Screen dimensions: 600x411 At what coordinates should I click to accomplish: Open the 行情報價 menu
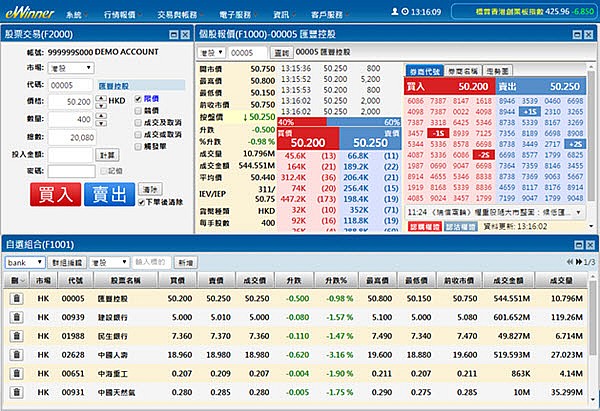(121, 15)
